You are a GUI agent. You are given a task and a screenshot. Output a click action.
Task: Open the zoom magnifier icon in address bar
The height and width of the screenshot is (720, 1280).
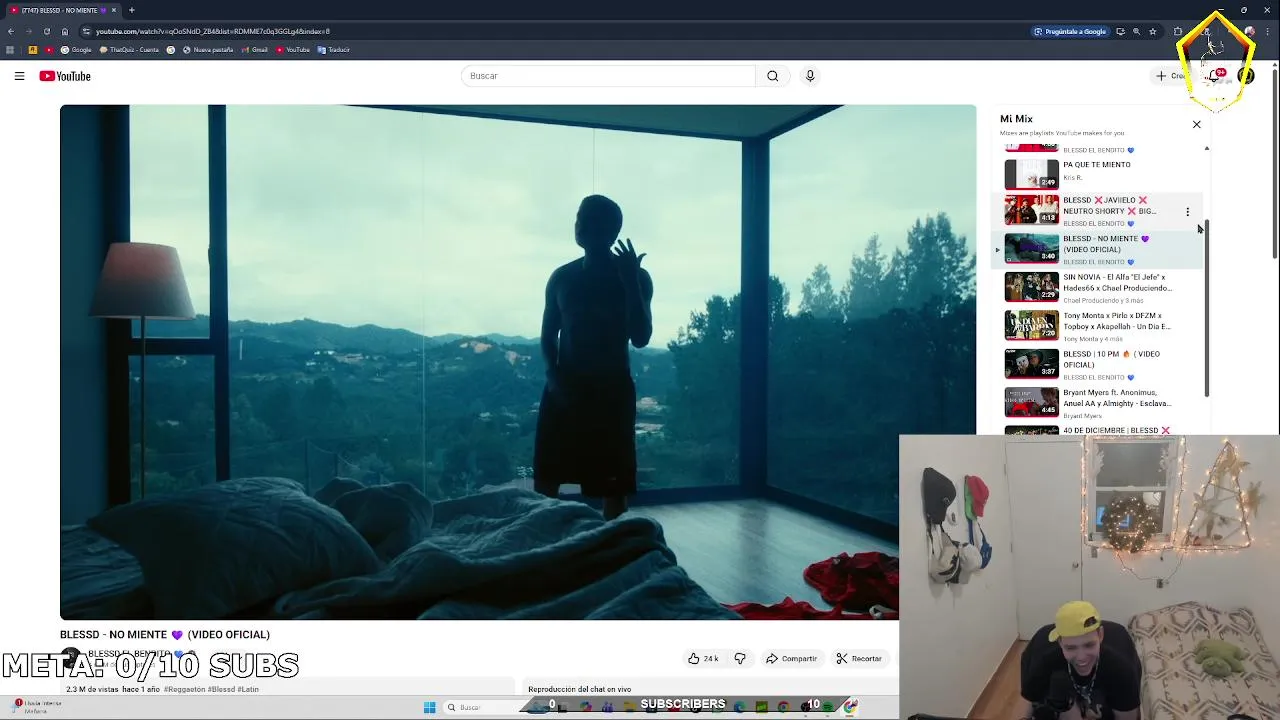click(1136, 31)
